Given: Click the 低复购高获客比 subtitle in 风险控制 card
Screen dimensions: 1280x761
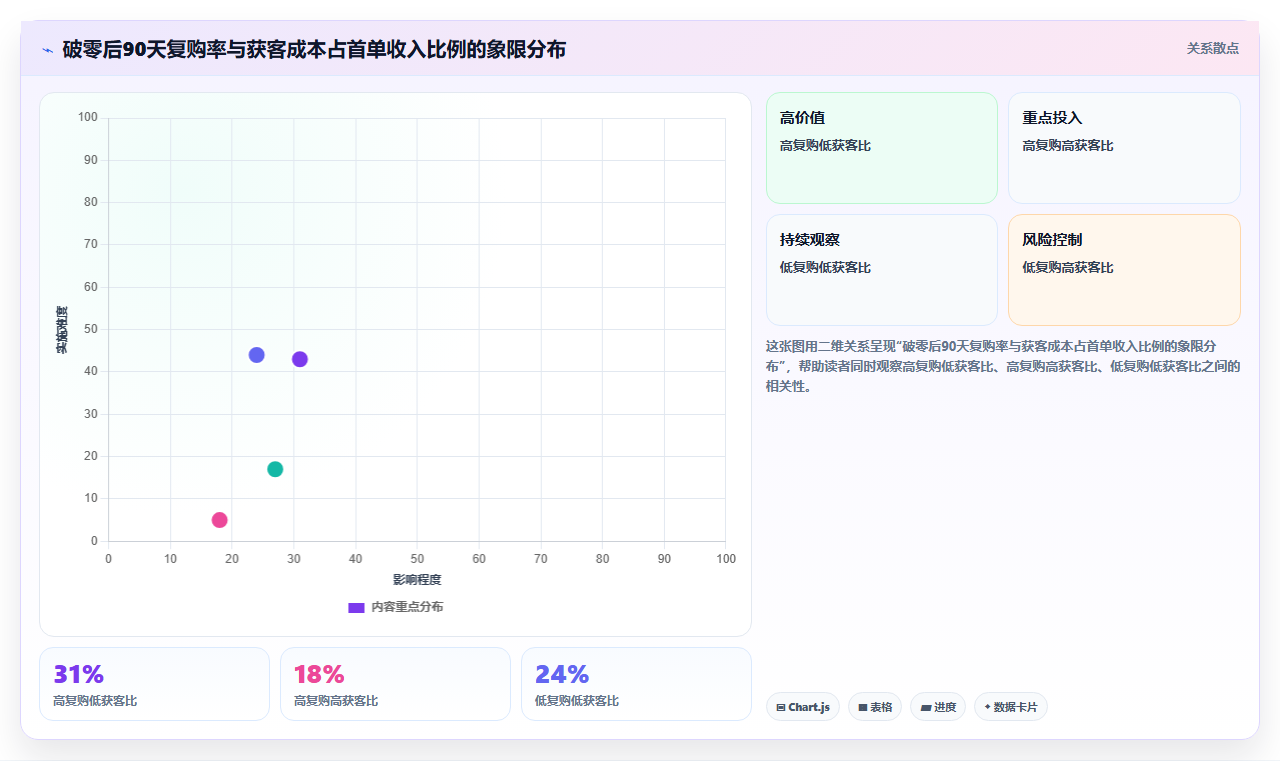Looking at the screenshot, I should [x=1068, y=268].
